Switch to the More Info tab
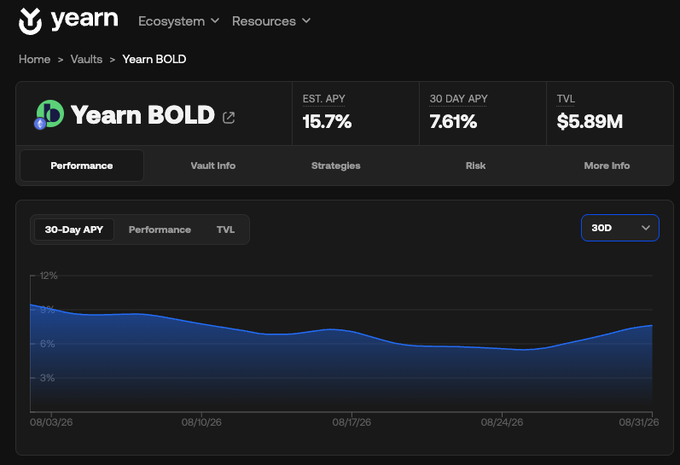 tap(607, 166)
